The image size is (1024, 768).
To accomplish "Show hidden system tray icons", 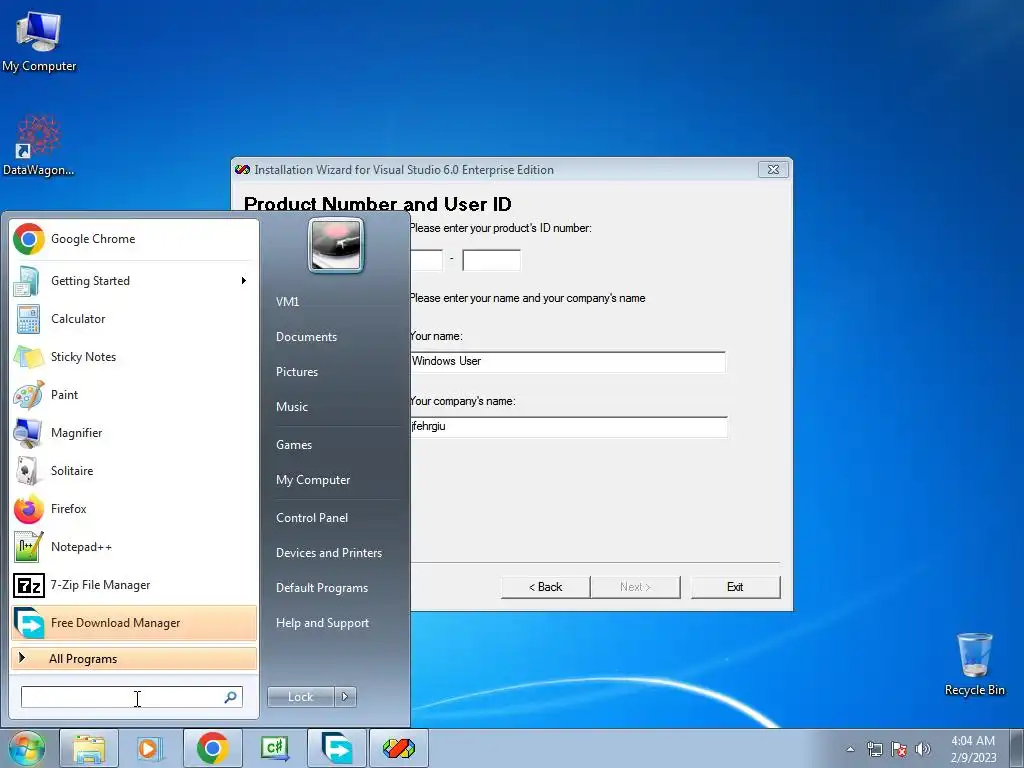I will pos(850,749).
